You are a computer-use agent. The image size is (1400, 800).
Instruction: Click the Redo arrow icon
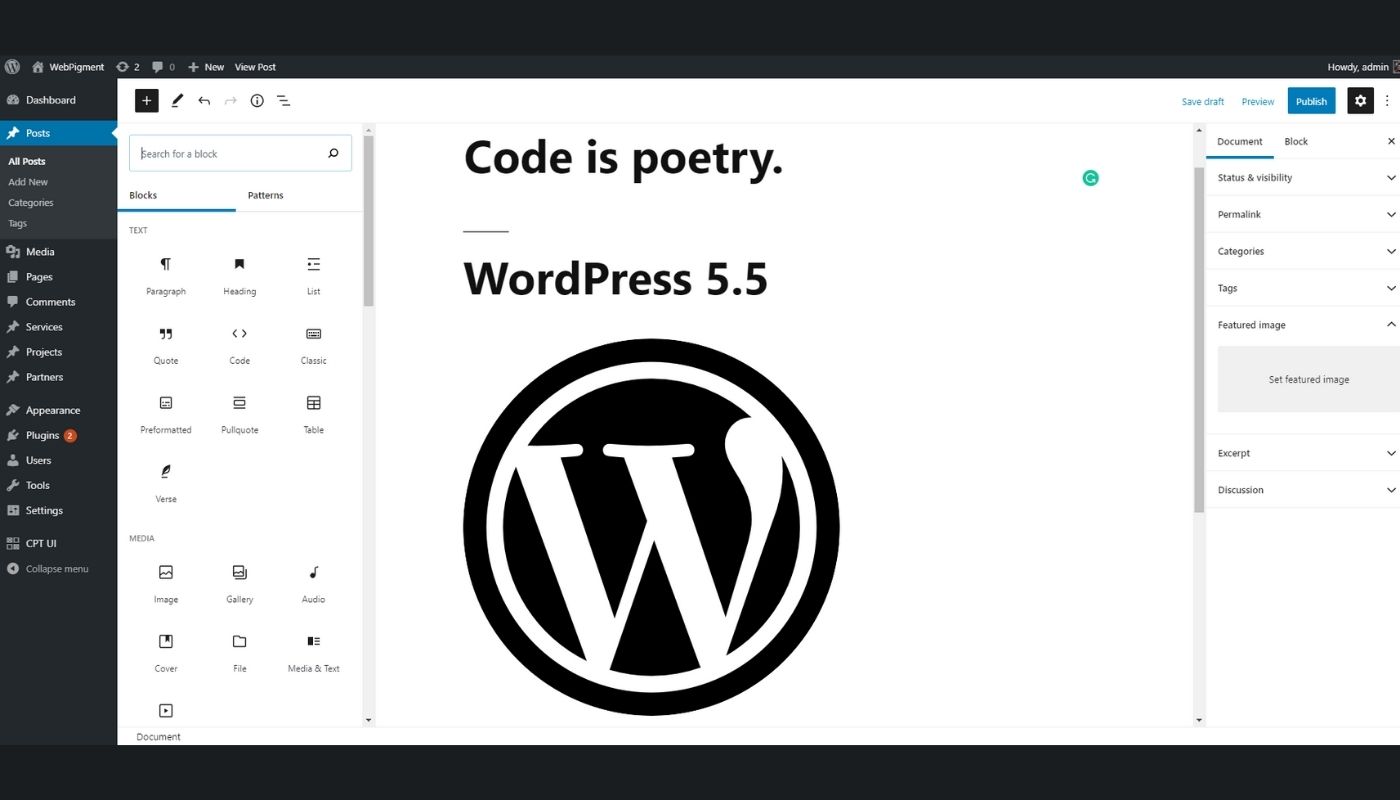pyautogui.click(x=231, y=100)
